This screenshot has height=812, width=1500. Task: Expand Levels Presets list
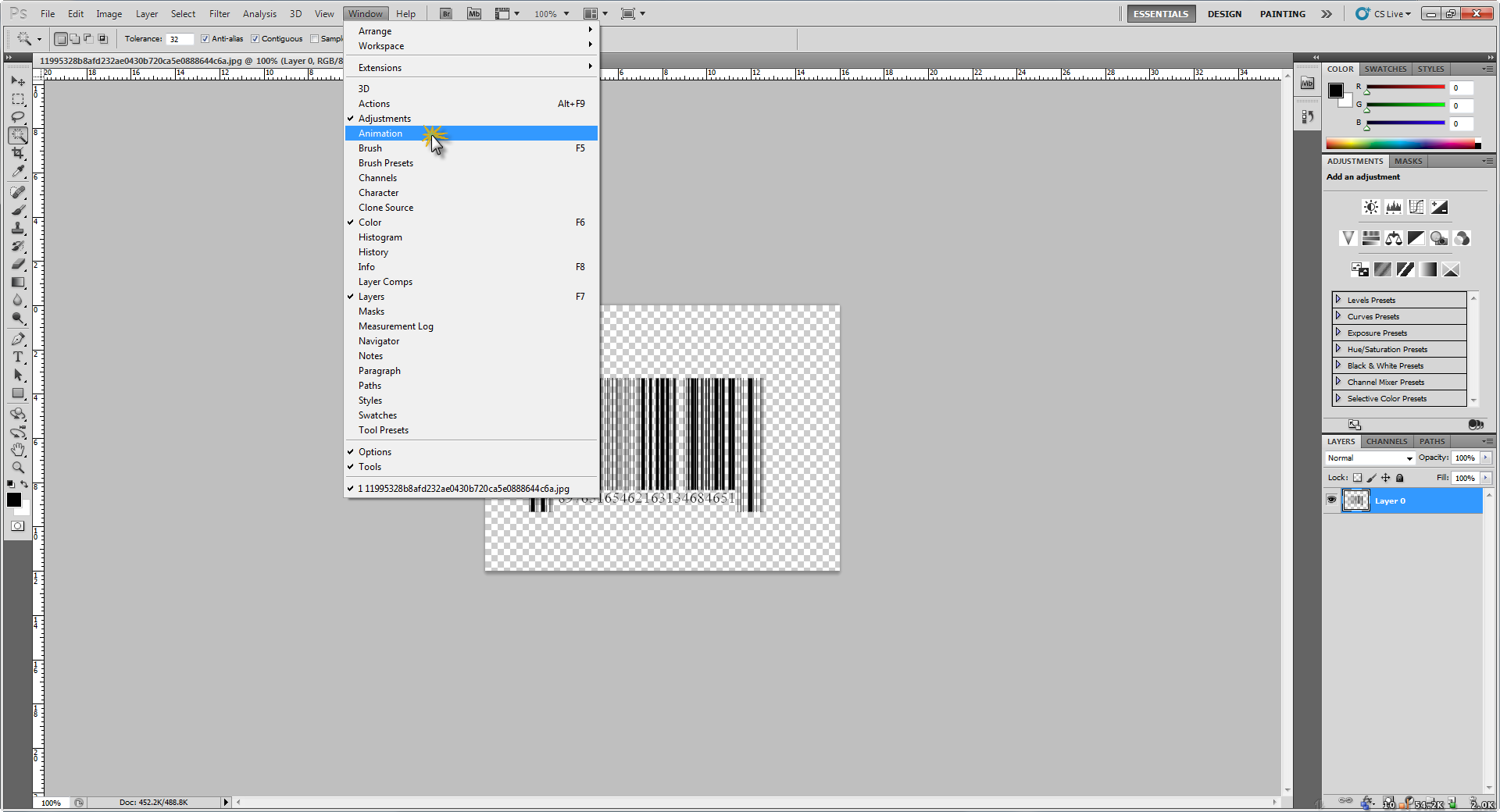click(x=1338, y=300)
